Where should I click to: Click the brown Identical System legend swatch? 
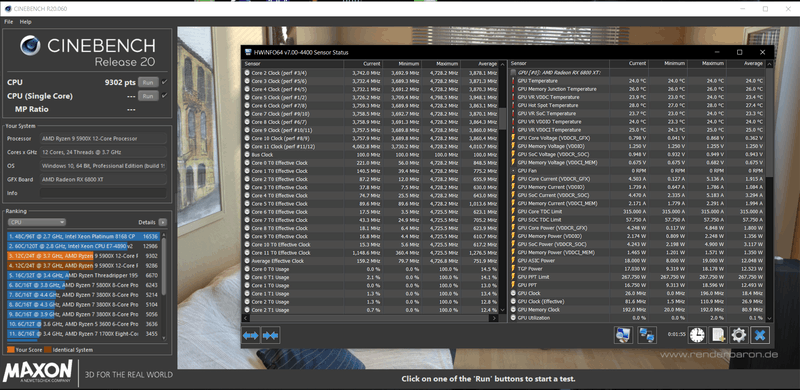(x=47, y=350)
